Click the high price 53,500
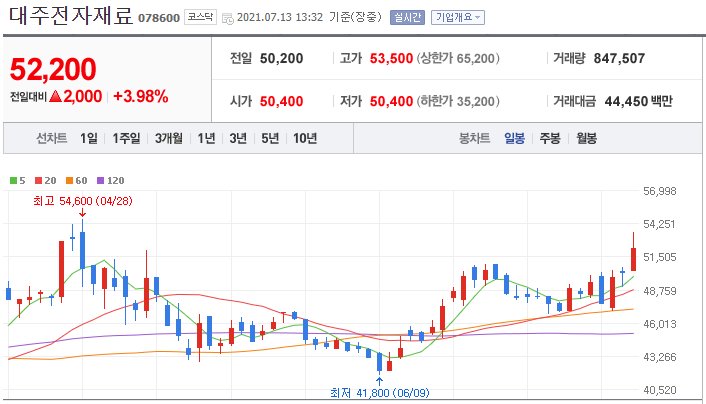This screenshot has height=404, width=706. point(391,58)
